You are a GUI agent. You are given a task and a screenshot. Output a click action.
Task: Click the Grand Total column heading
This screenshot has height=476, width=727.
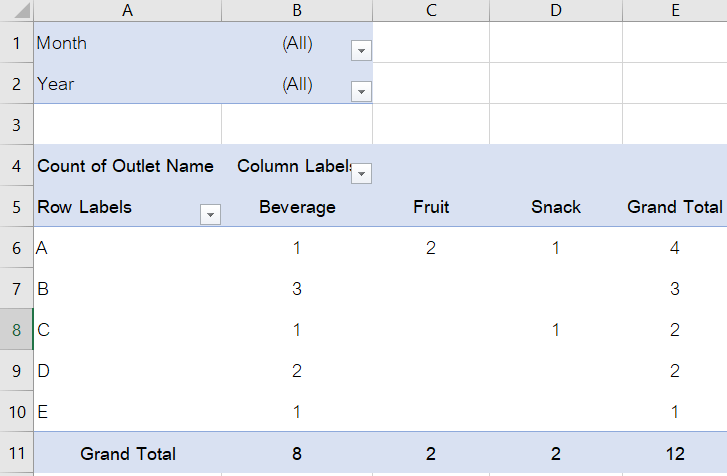(674, 207)
